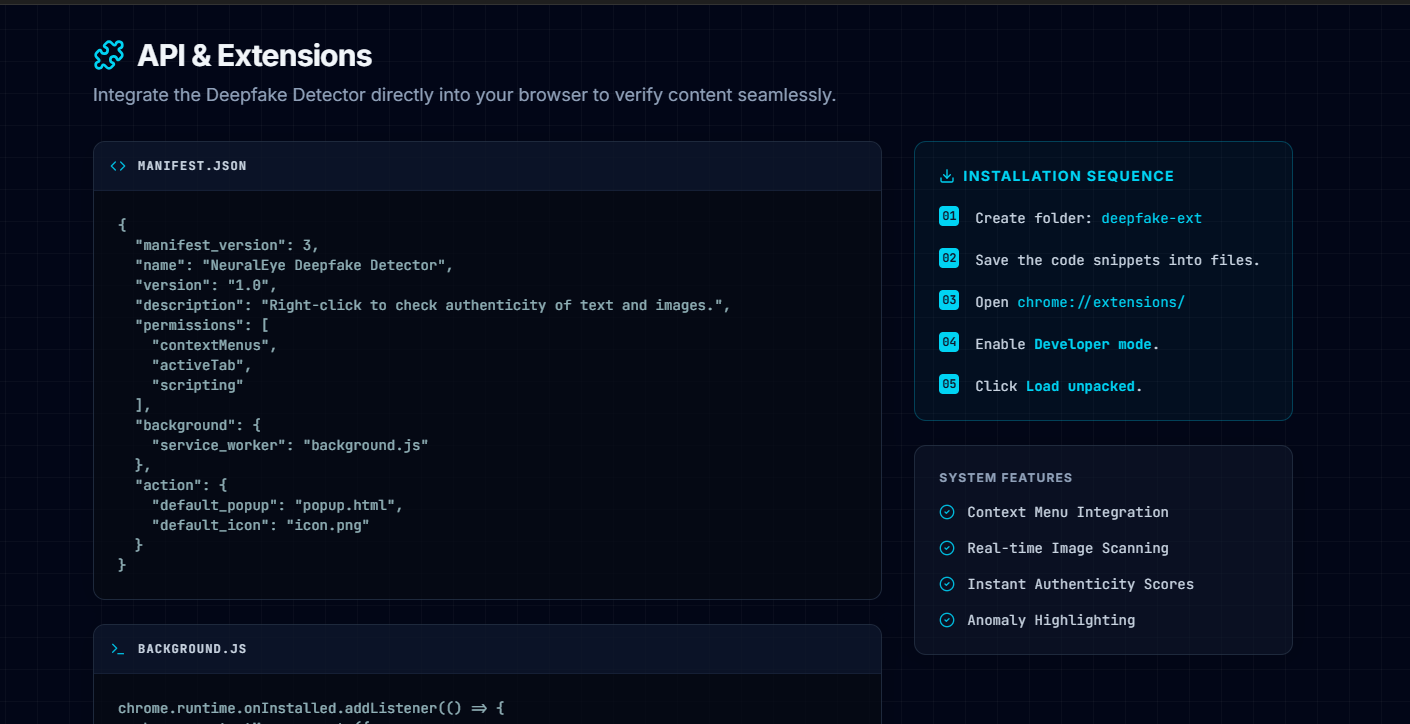1410x724 pixels.
Task: Click the description line about right-click authenticity
Action: click(433, 305)
